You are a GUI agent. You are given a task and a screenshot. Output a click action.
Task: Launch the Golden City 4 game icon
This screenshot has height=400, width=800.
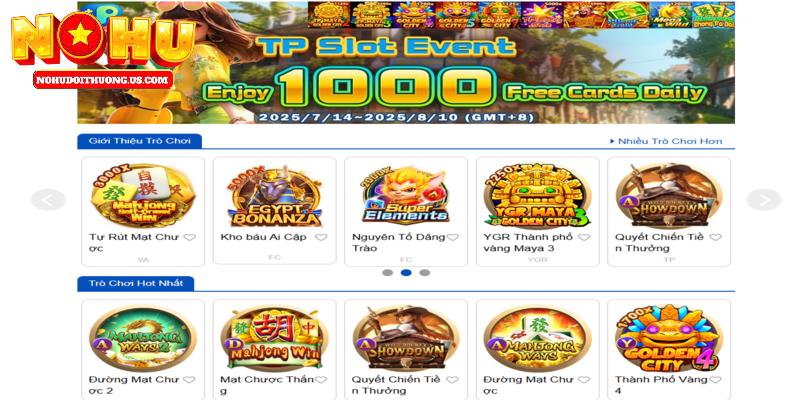tap(669, 339)
